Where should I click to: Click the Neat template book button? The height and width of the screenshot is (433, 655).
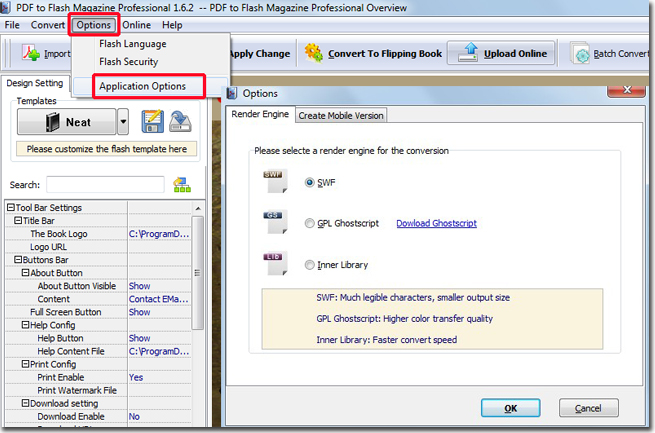point(67,122)
